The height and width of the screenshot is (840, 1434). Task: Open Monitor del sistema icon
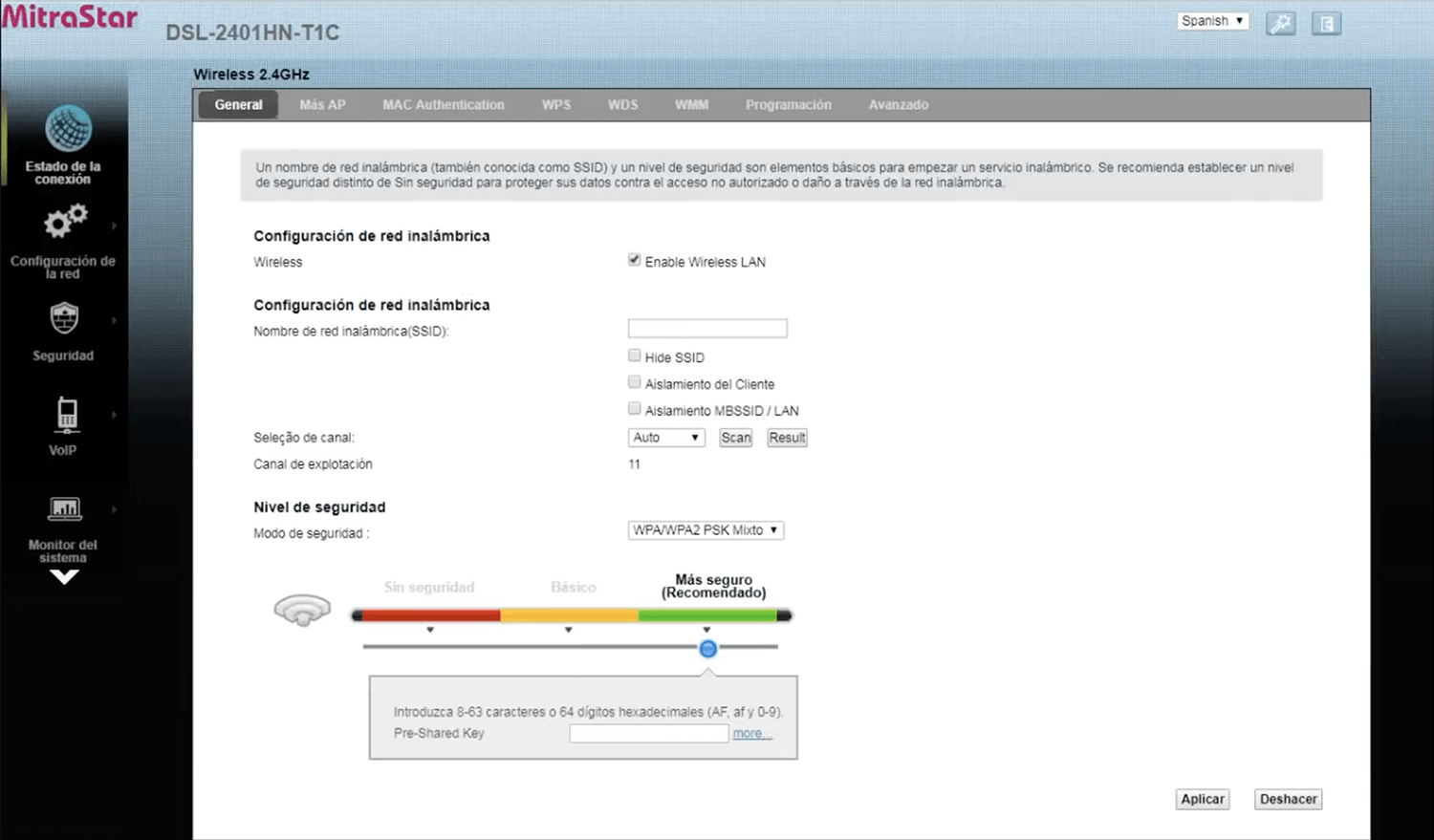(64, 508)
